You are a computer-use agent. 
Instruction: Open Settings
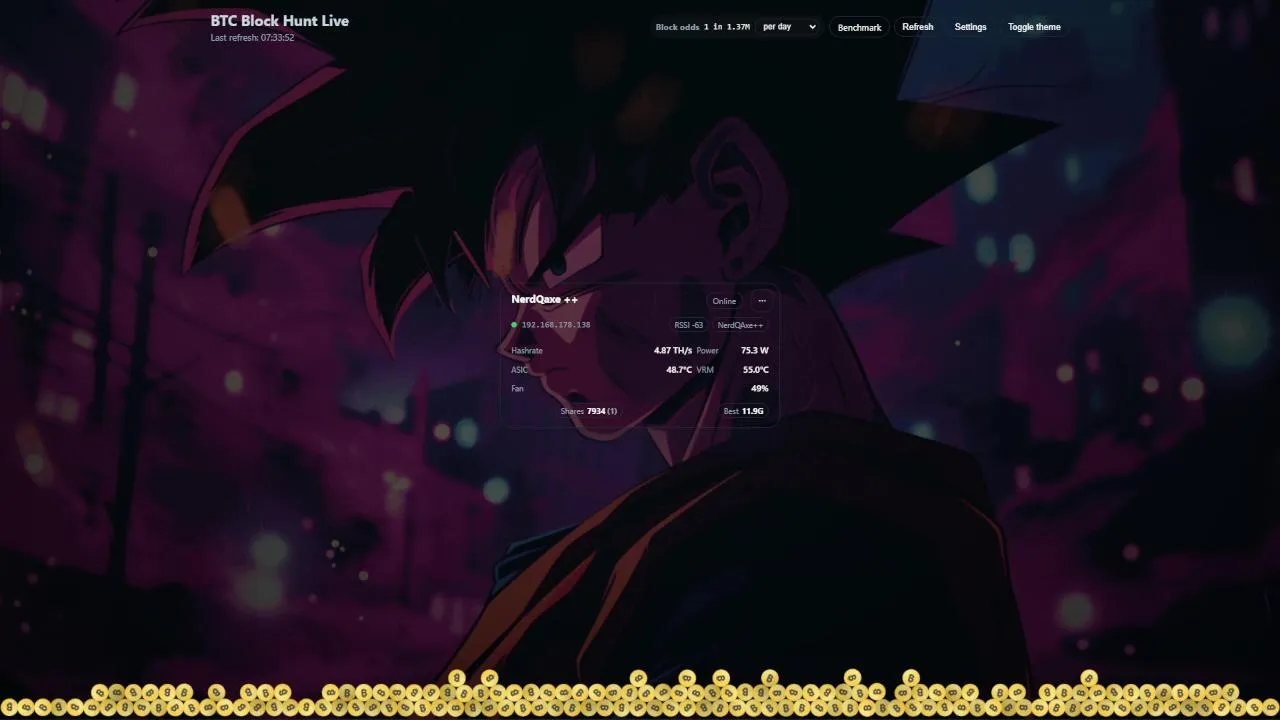coord(970,27)
